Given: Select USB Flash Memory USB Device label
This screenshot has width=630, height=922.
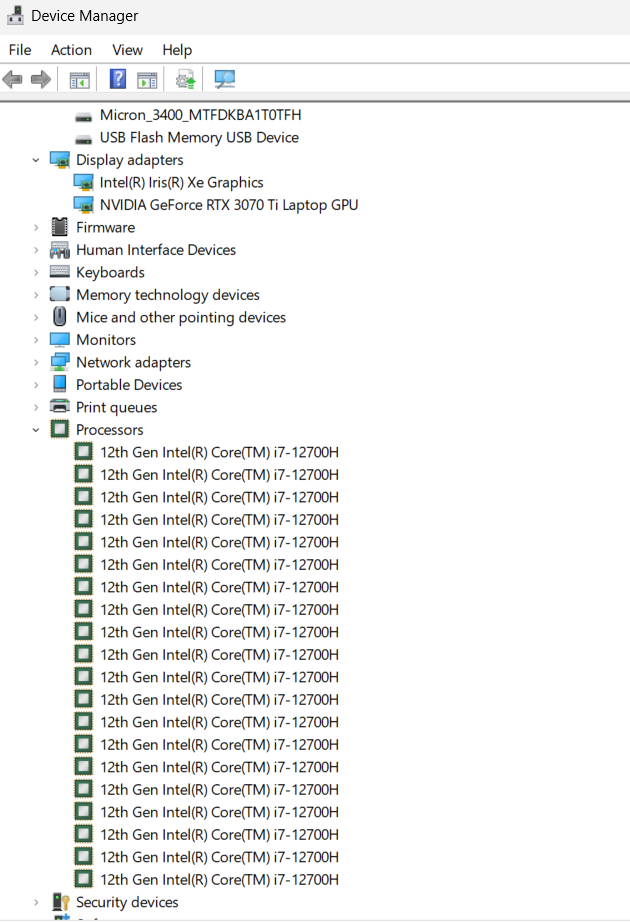Looking at the screenshot, I should click(199, 138).
